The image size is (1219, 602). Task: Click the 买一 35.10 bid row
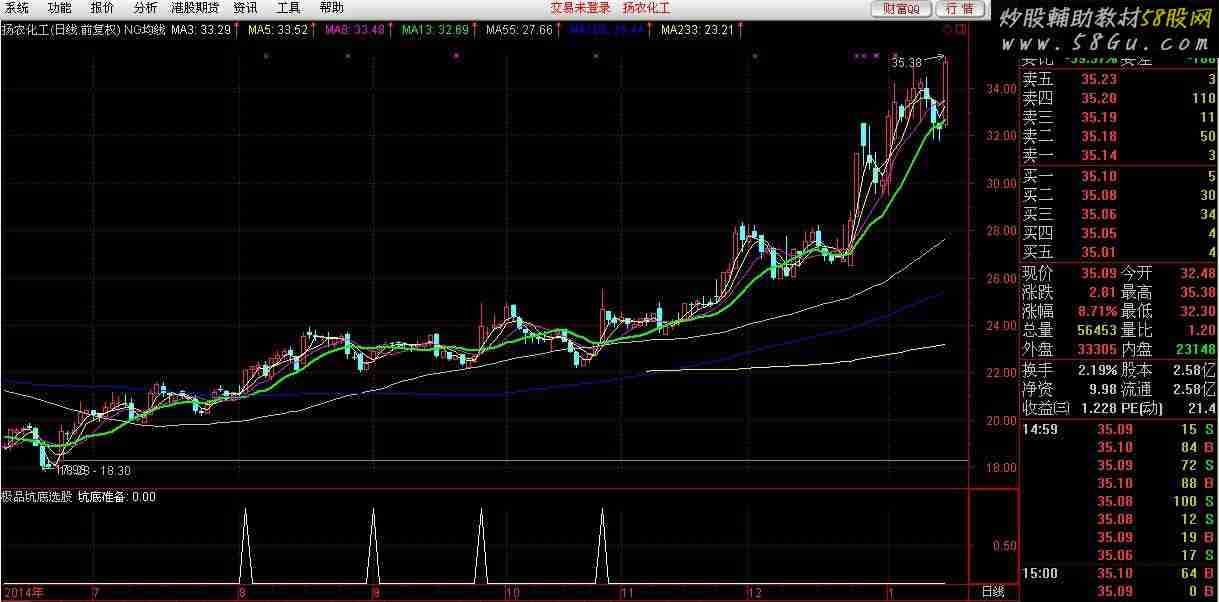(1119, 176)
